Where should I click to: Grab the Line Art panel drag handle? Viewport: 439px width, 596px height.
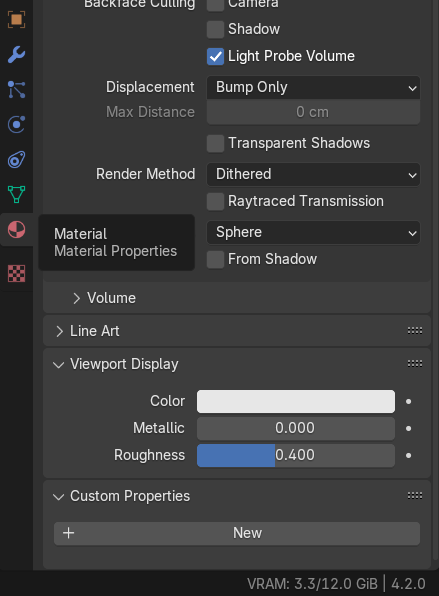[415, 331]
